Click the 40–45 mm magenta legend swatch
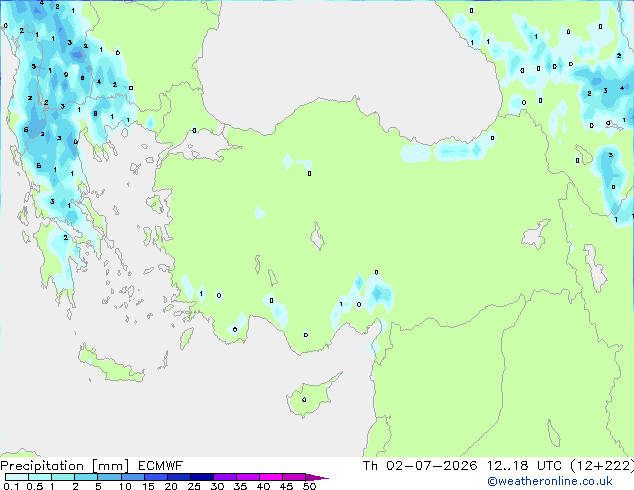 tap(271, 477)
